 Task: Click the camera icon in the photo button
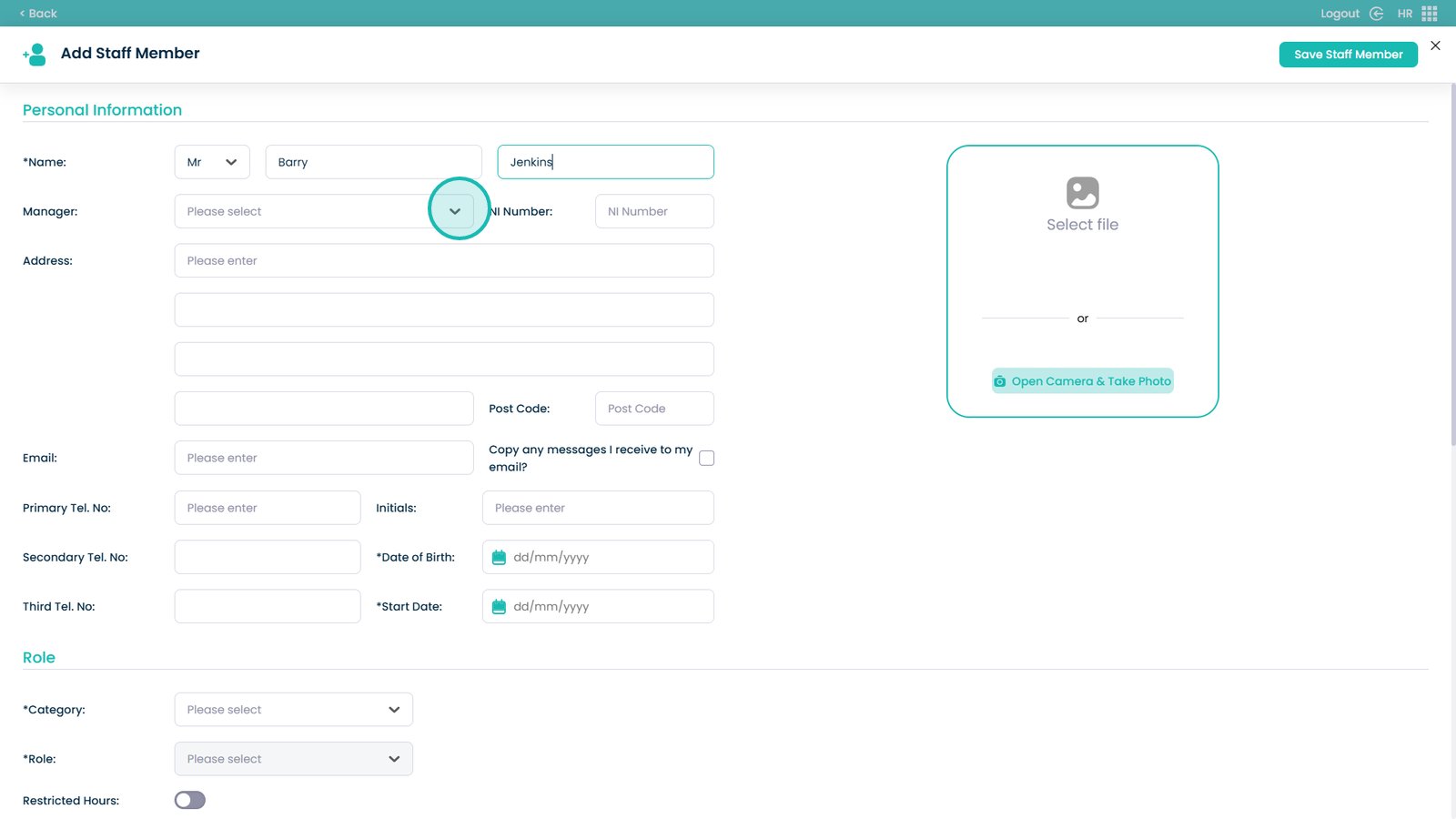pos(1000,381)
